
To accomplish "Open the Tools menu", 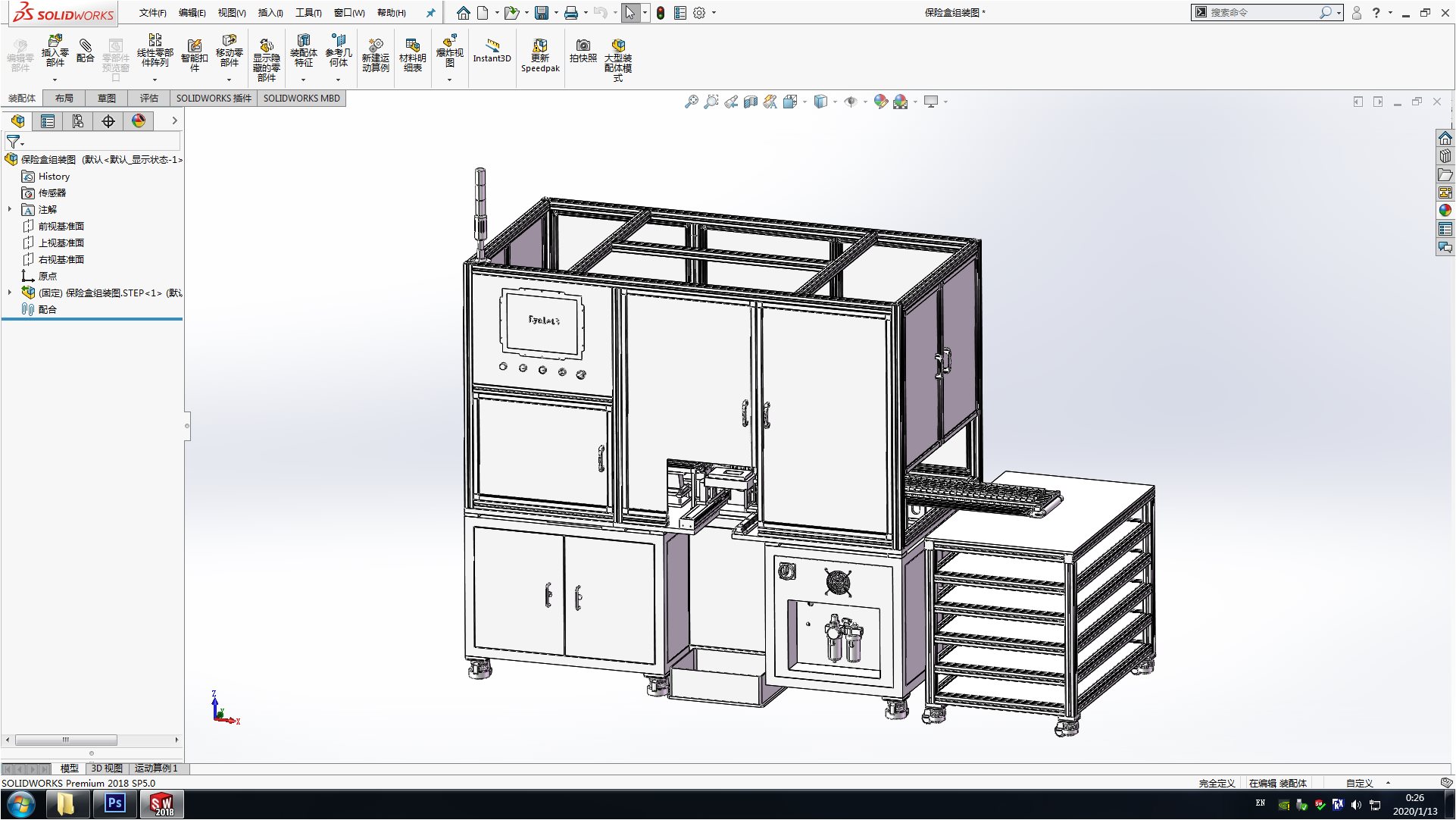I will 308,13.
